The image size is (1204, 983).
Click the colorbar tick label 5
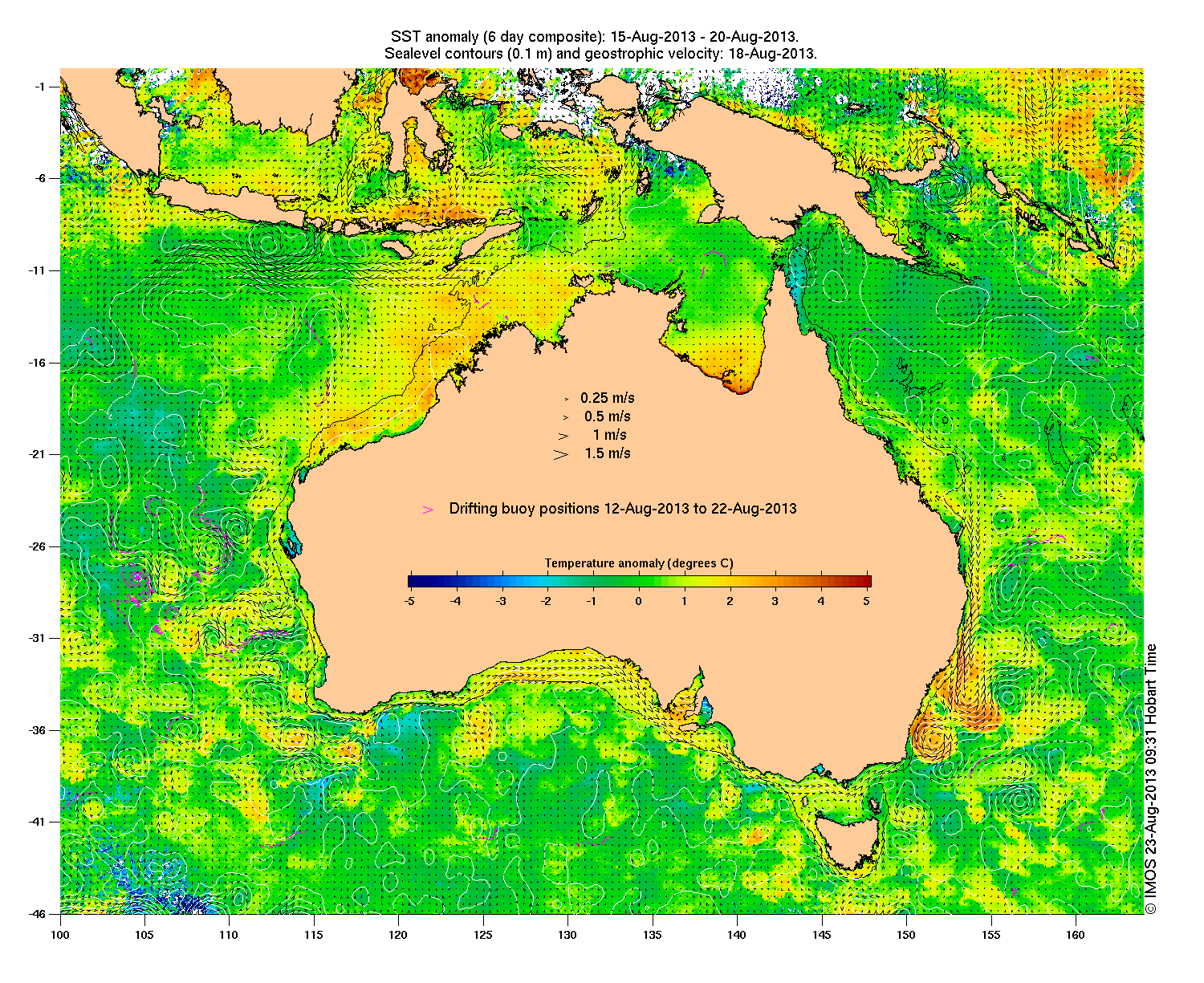coord(868,600)
